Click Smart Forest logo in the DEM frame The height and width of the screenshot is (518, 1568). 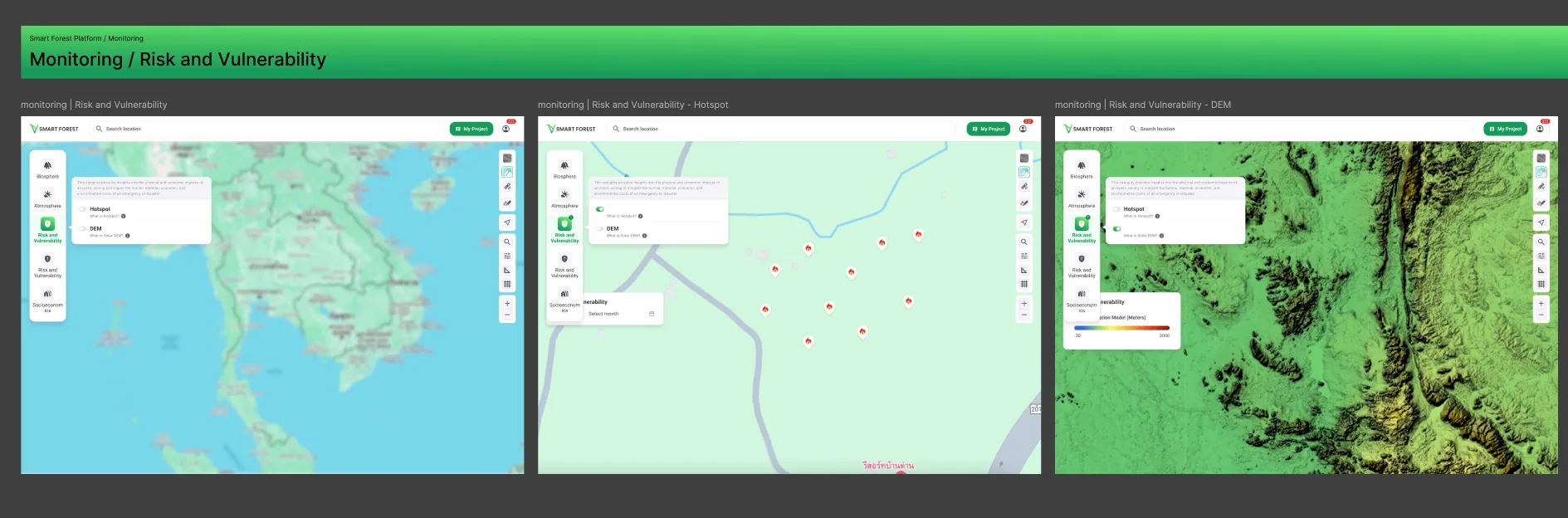[x=1088, y=129]
